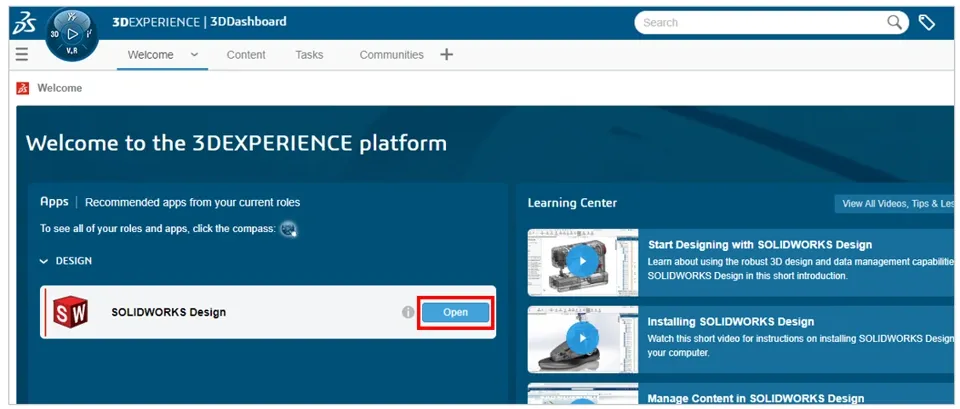
Task: Collapse the DESIGN section
Action: [43, 261]
